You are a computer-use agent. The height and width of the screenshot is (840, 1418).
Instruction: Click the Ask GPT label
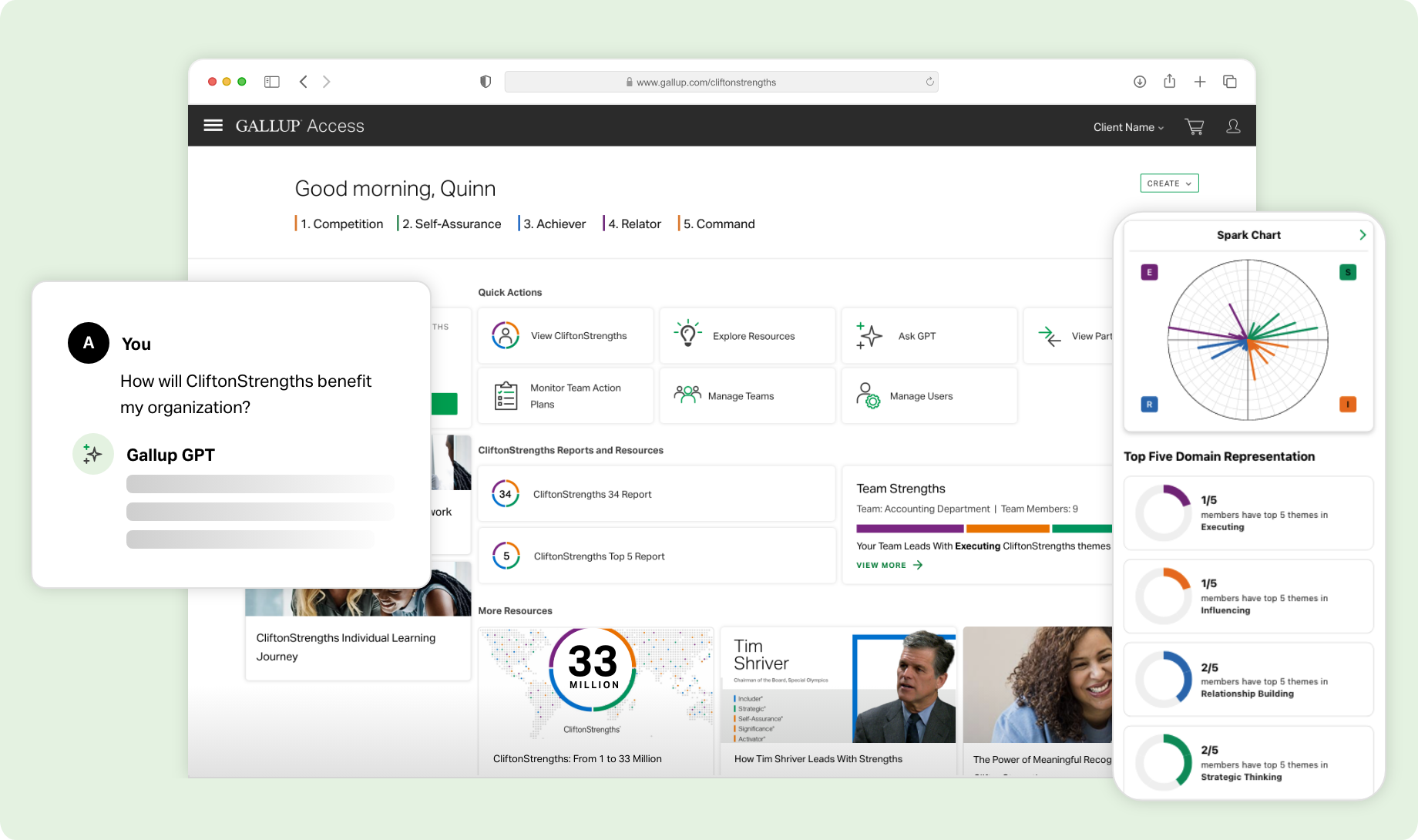917,336
